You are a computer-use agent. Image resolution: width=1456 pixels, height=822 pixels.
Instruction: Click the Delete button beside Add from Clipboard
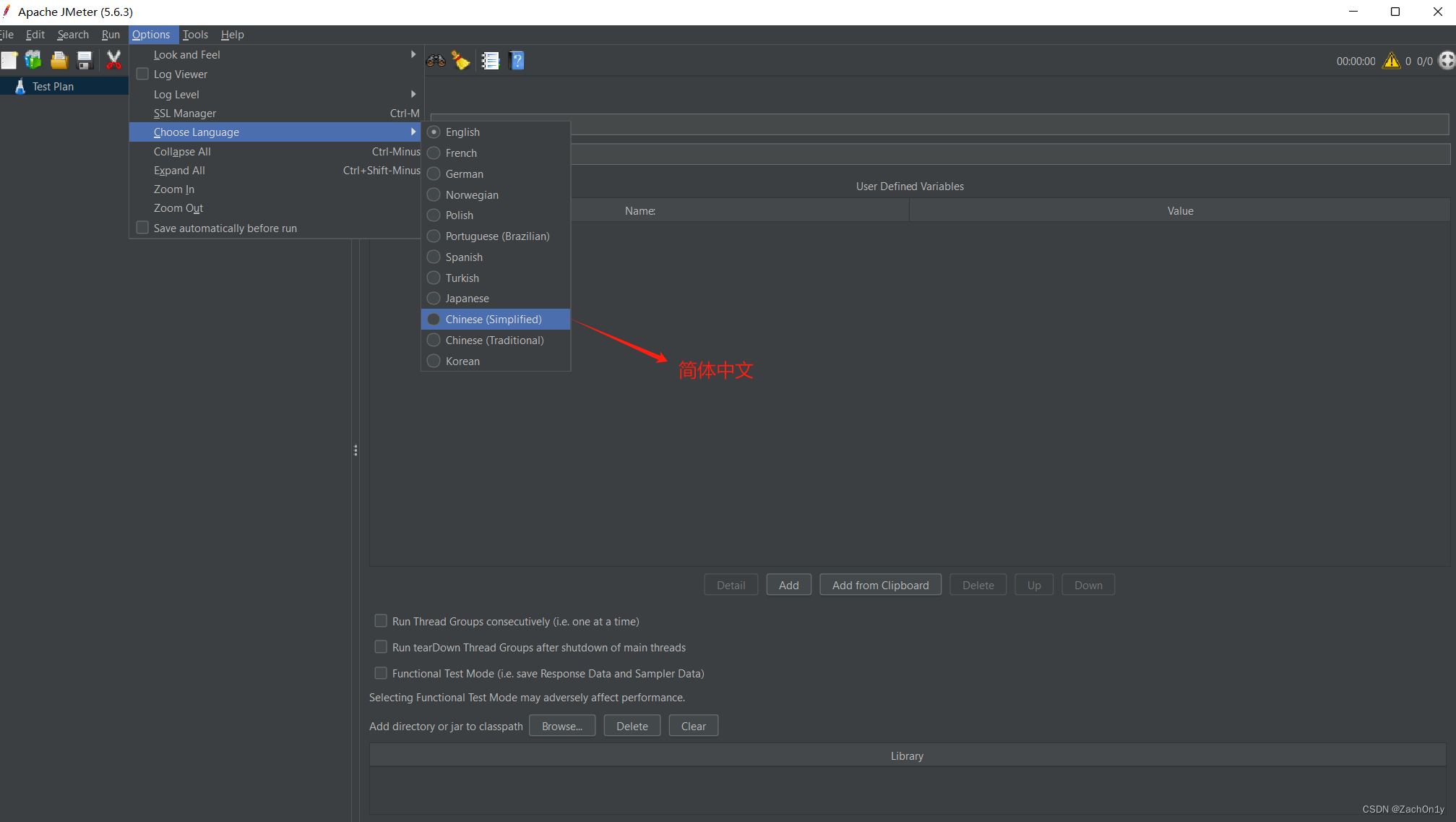978,585
